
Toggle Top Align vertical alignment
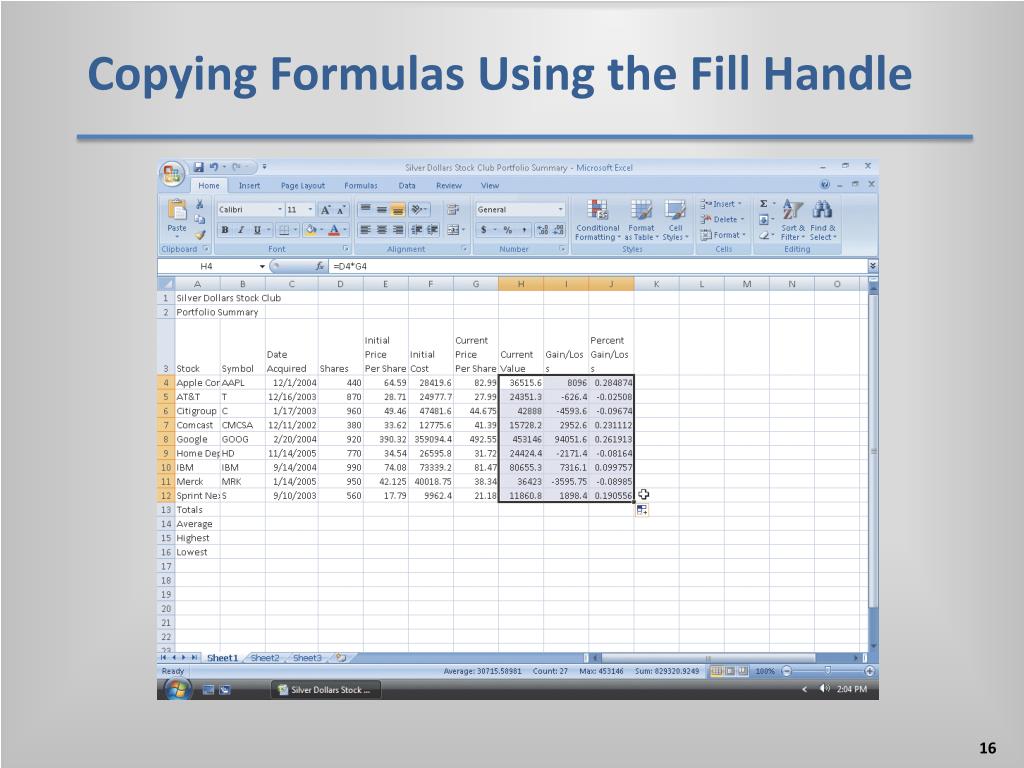(x=366, y=210)
